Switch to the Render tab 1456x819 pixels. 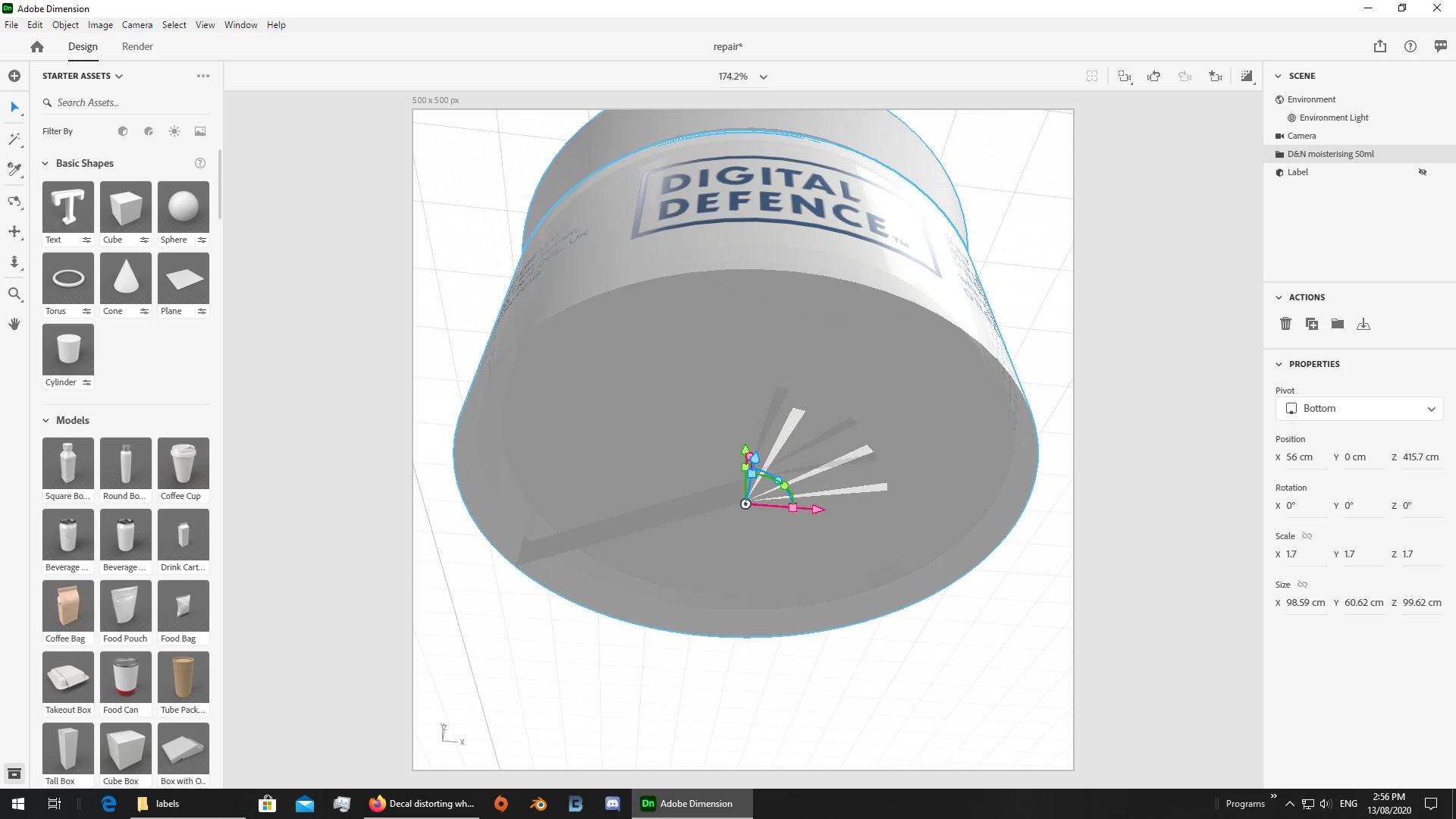click(137, 46)
